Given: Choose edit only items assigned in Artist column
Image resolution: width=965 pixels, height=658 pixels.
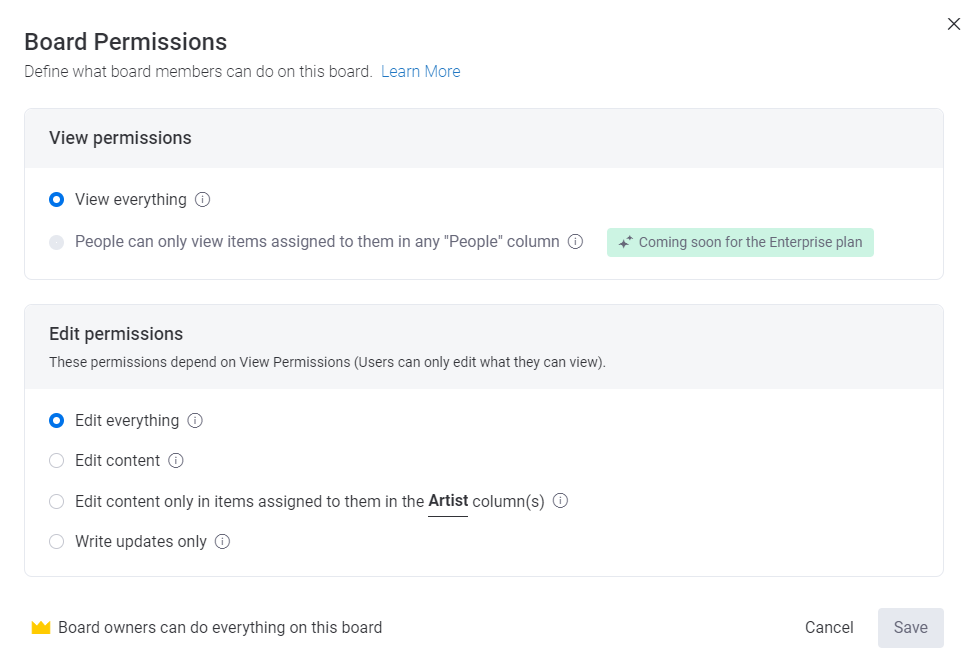Looking at the screenshot, I should (x=57, y=502).
